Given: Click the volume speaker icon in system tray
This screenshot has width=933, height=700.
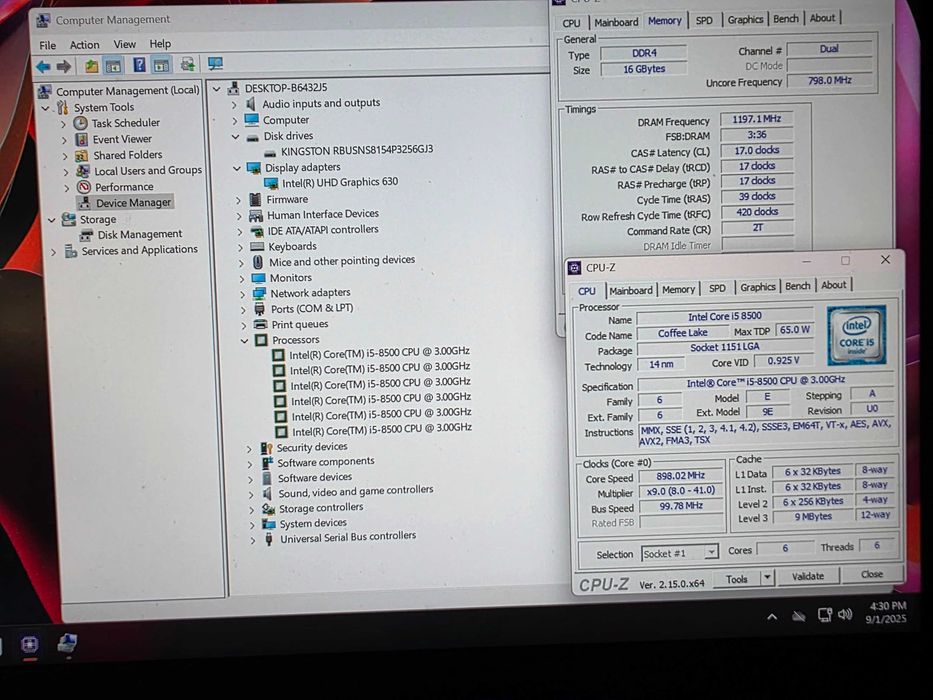Looking at the screenshot, I should click(x=845, y=614).
